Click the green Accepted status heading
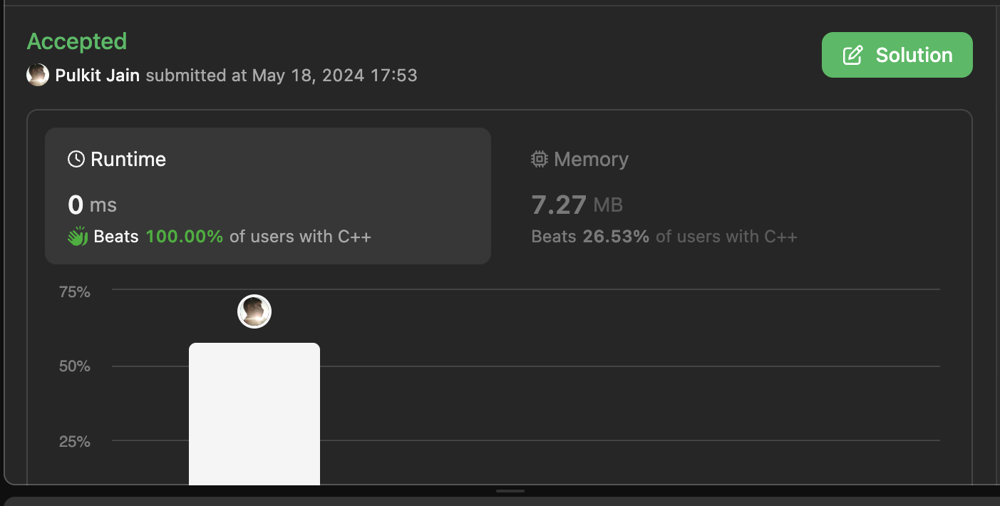Viewport: 1000px width, 506px height. [x=77, y=41]
